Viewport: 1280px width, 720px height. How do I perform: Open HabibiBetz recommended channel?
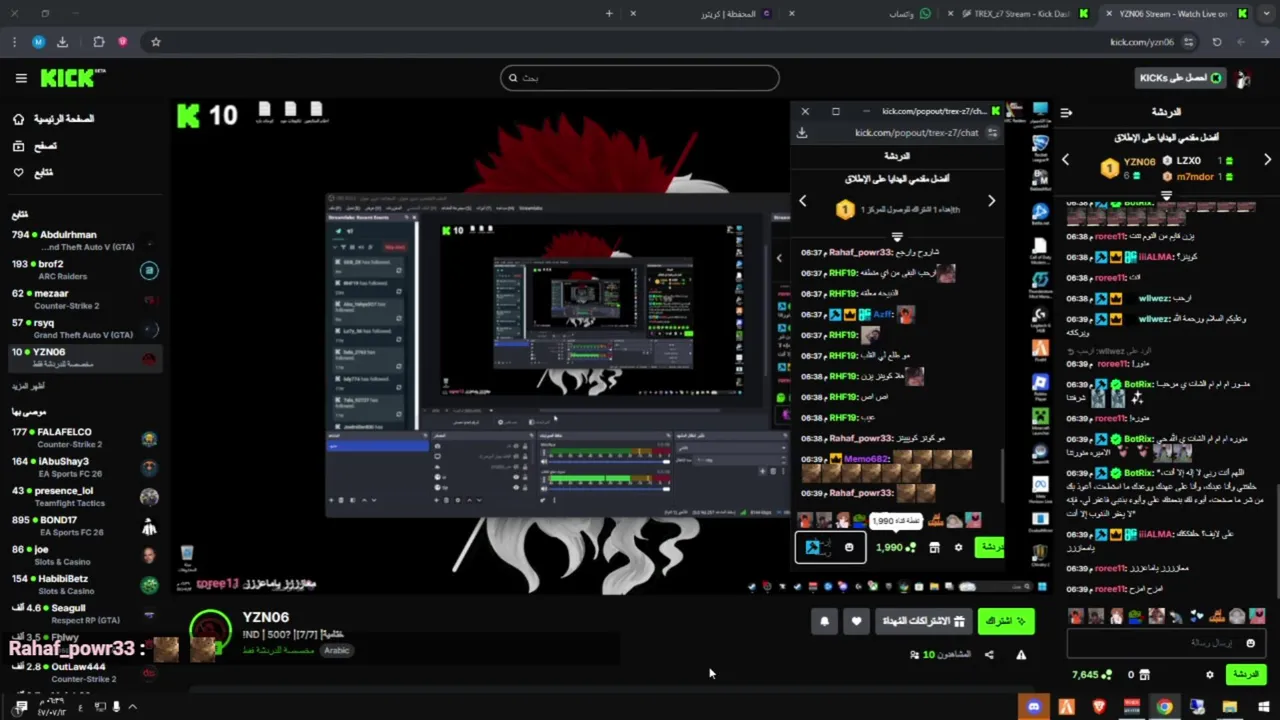(85, 584)
